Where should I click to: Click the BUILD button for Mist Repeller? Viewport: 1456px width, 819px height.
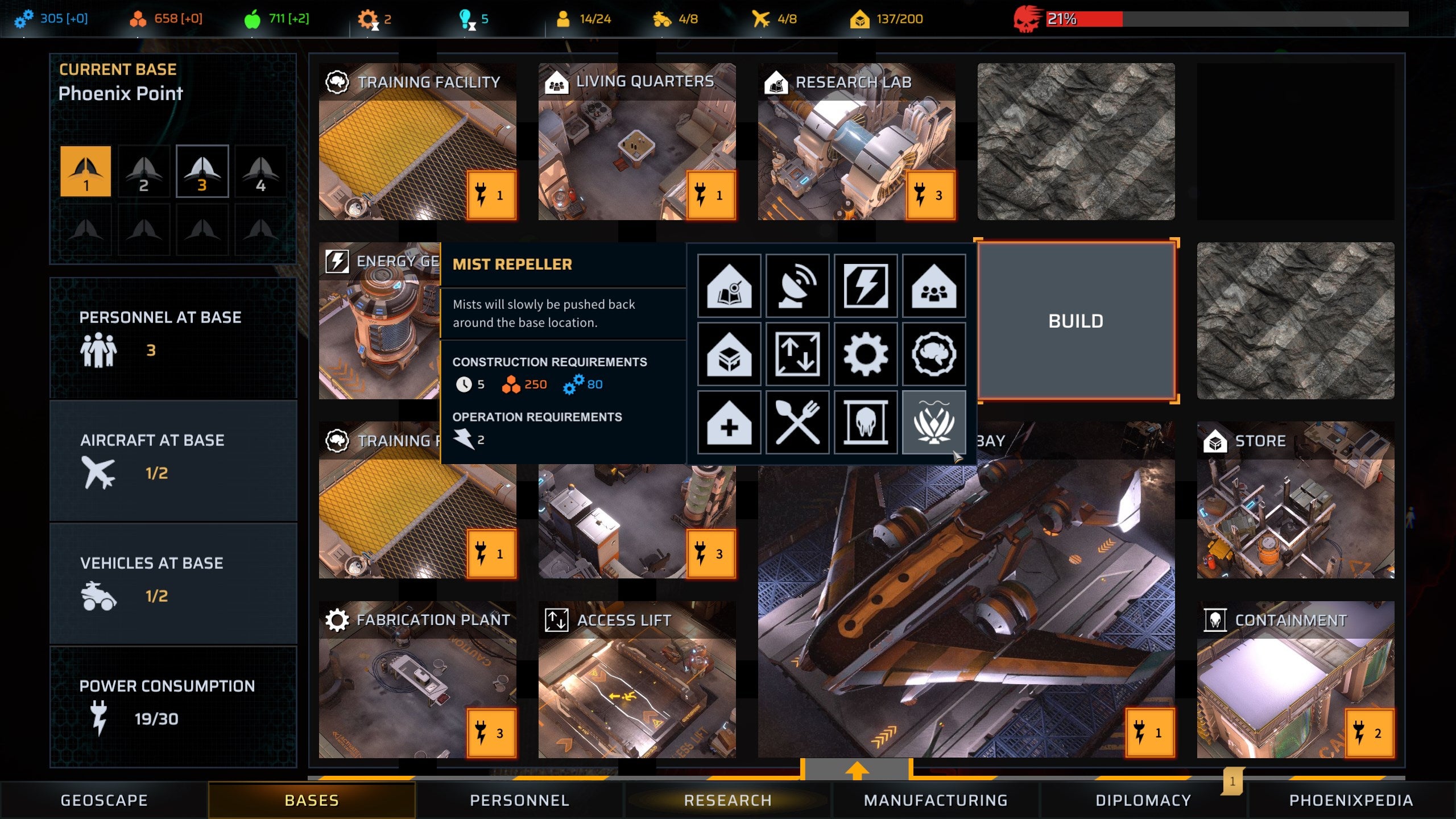click(x=1076, y=321)
